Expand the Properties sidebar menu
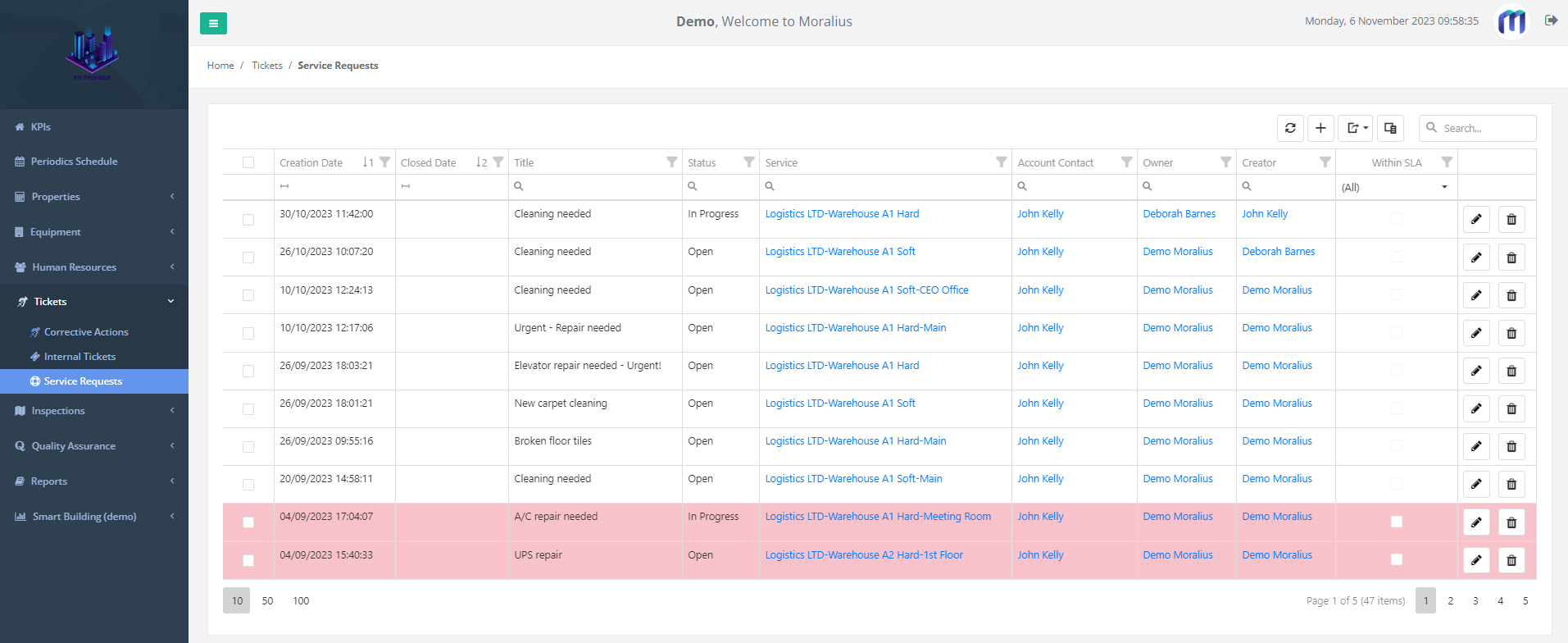Image resolution: width=1568 pixels, height=643 pixels. pos(94,197)
